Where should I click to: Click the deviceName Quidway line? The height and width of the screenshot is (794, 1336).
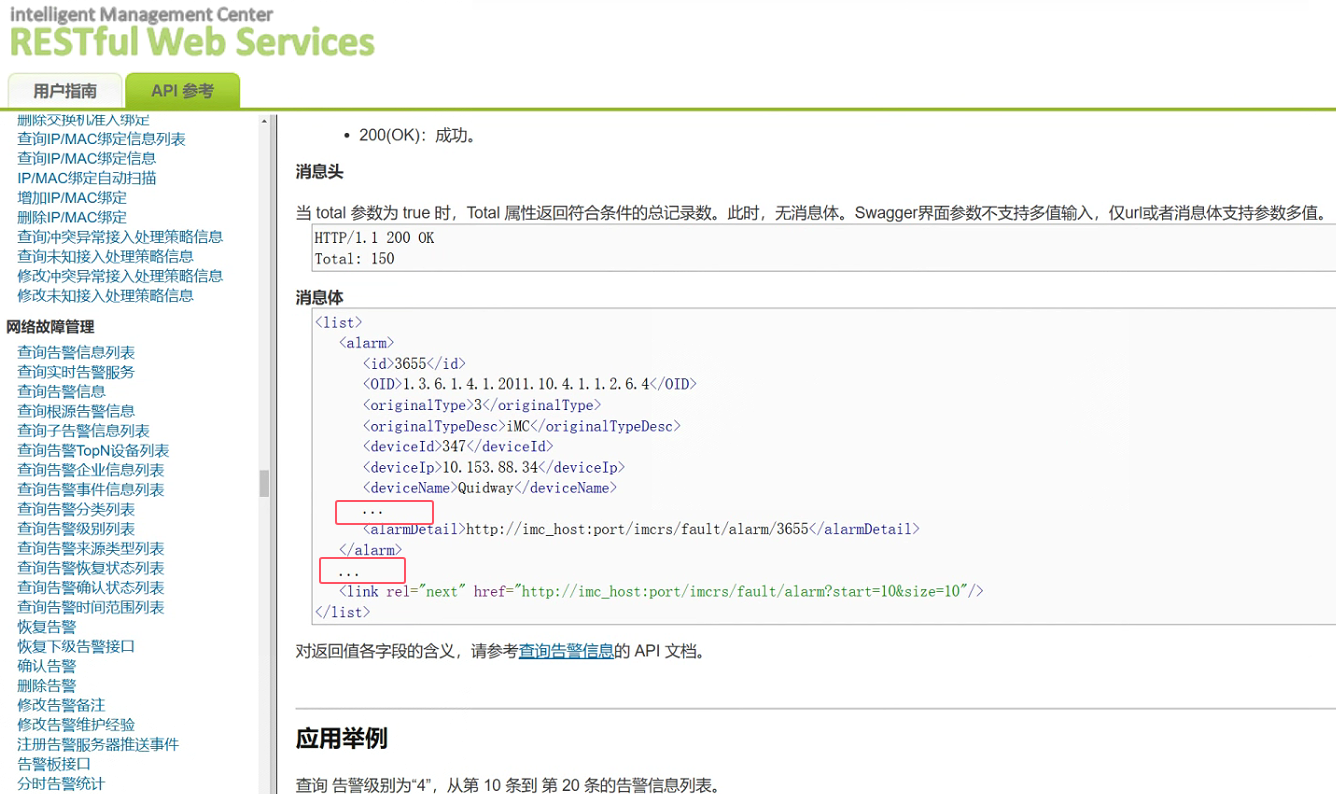pyautogui.click(x=490, y=488)
